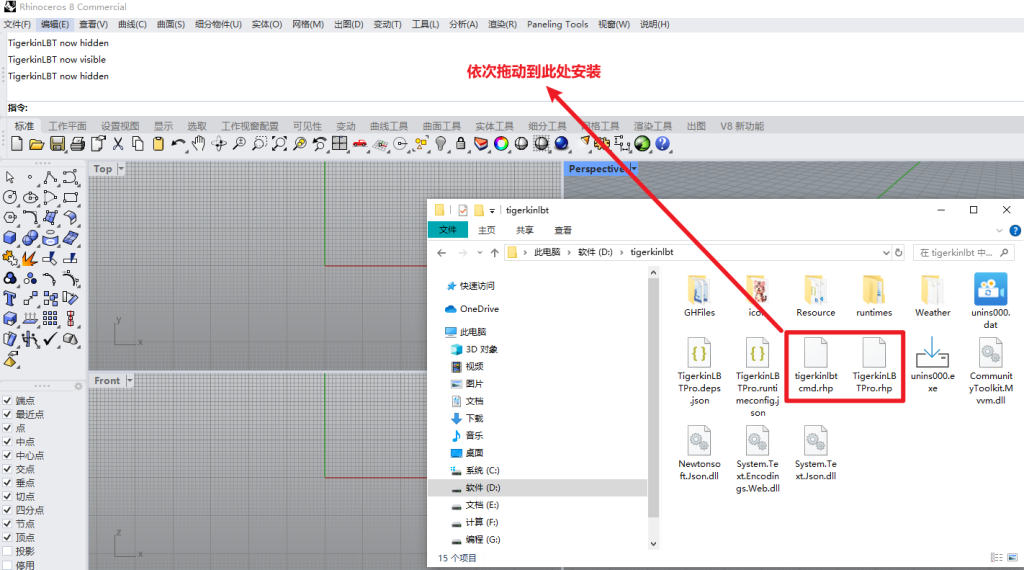The width and height of the screenshot is (1024, 570).
Task: Click the Save (floppy disk) toolbar icon
Action: (57, 144)
